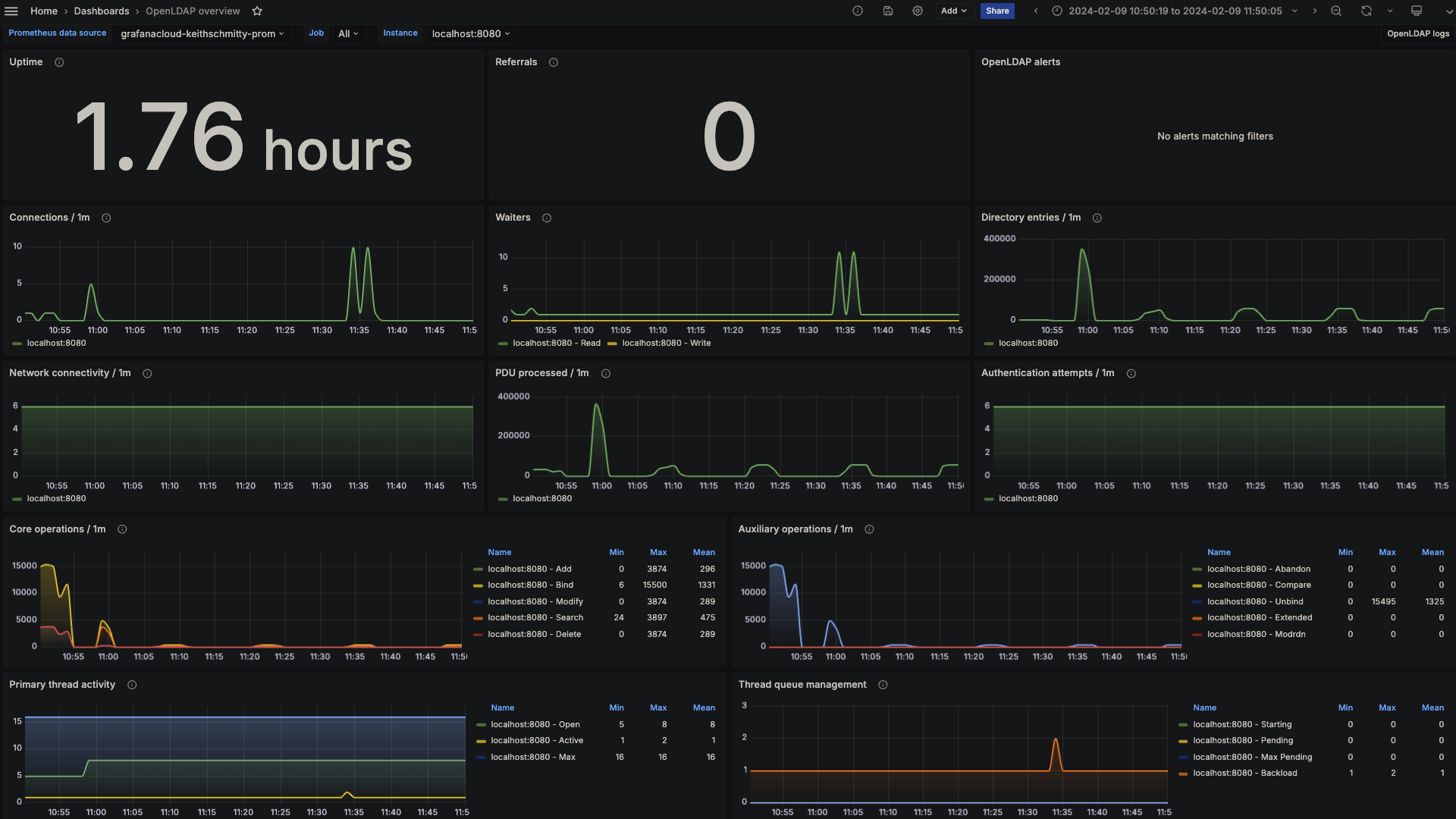Star the OpenLDAP overview dashboard
The width and height of the screenshot is (1456, 819).
256,11
